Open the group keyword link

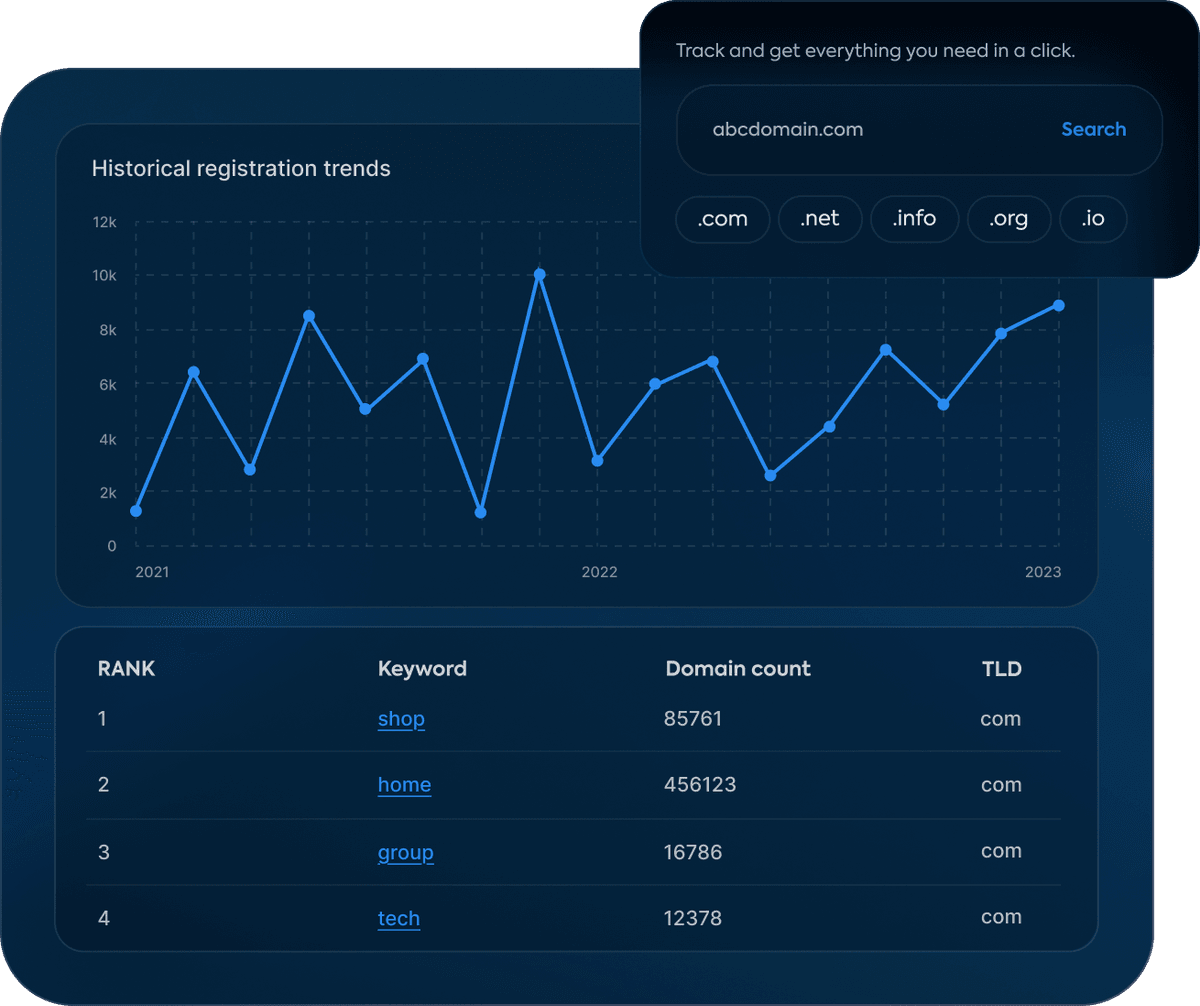[x=405, y=852]
